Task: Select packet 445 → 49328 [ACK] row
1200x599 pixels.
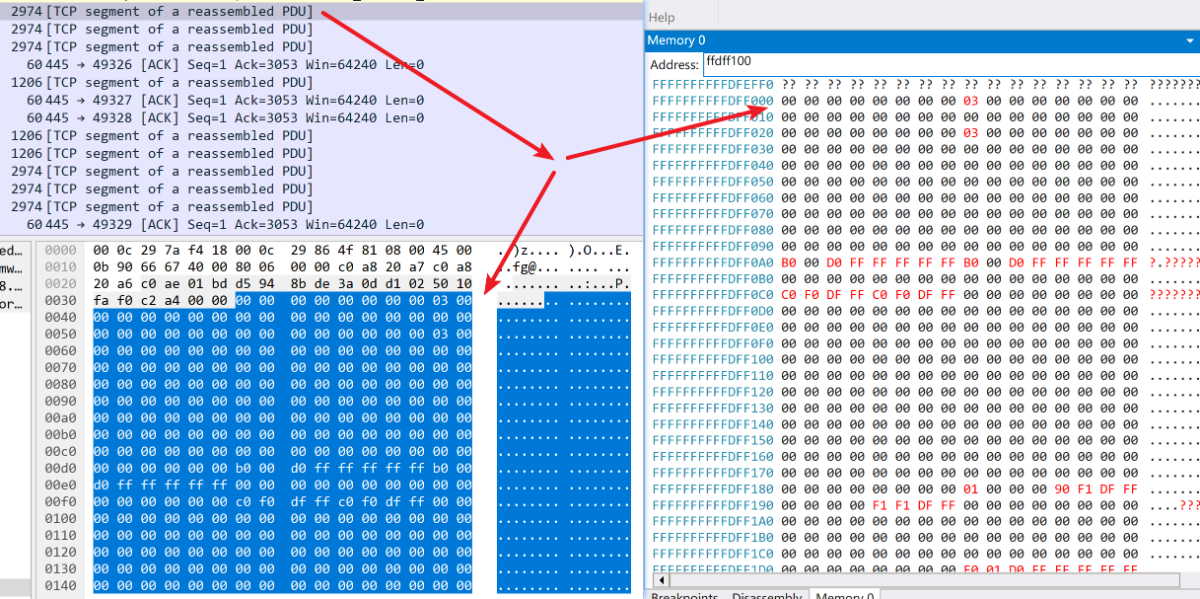Action: (x=320, y=118)
